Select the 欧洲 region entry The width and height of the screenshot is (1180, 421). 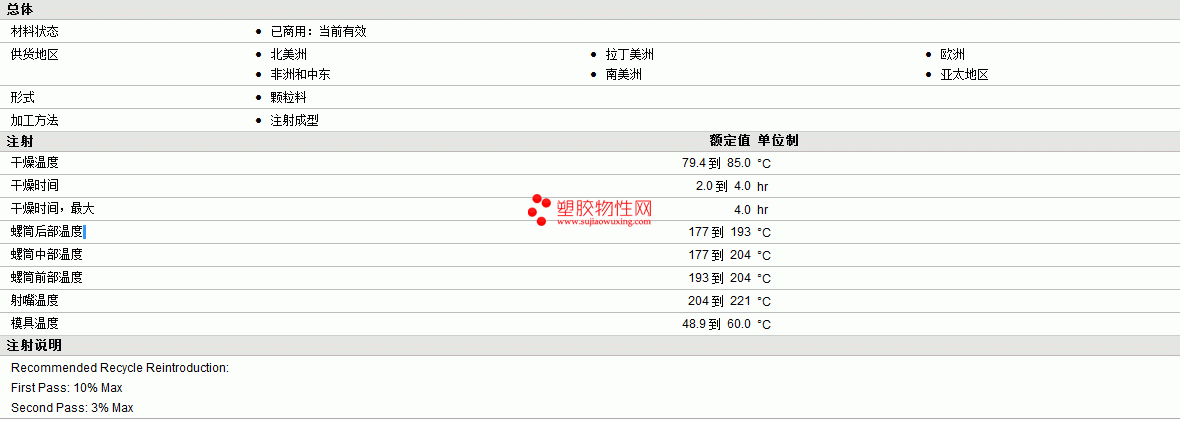tap(953, 54)
